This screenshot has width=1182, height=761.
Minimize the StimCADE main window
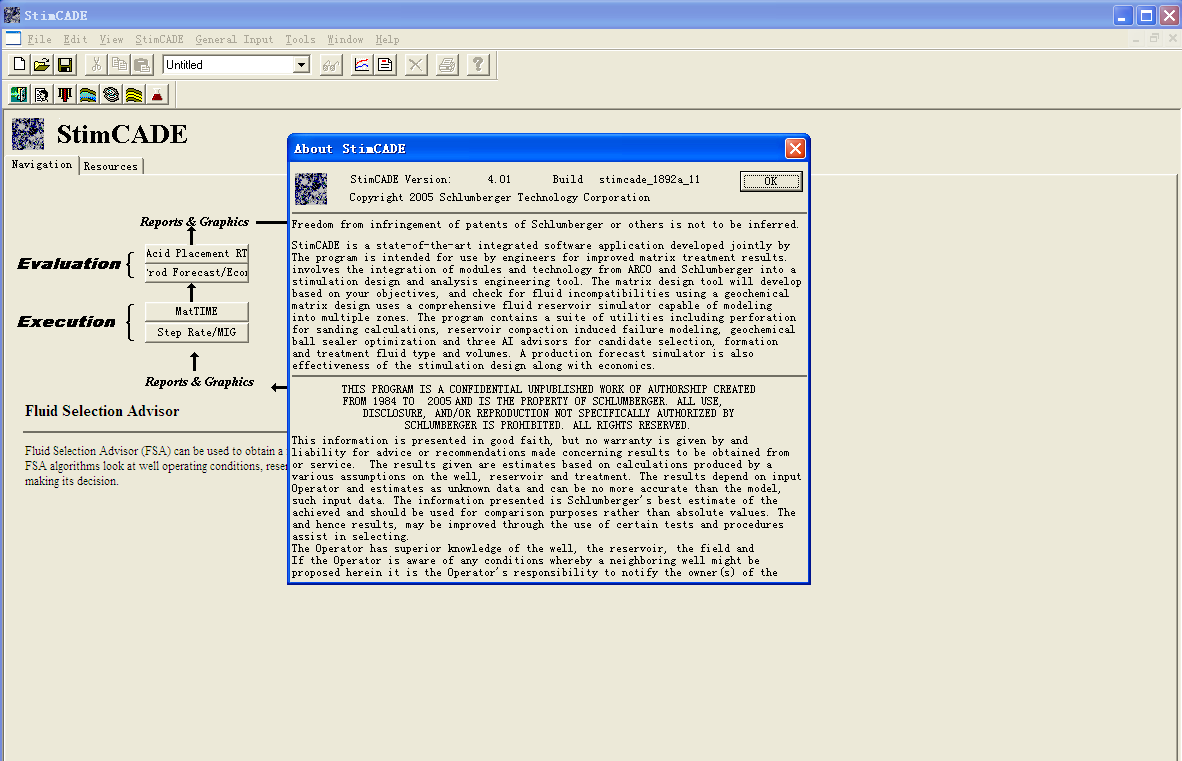[x=1122, y=15]
